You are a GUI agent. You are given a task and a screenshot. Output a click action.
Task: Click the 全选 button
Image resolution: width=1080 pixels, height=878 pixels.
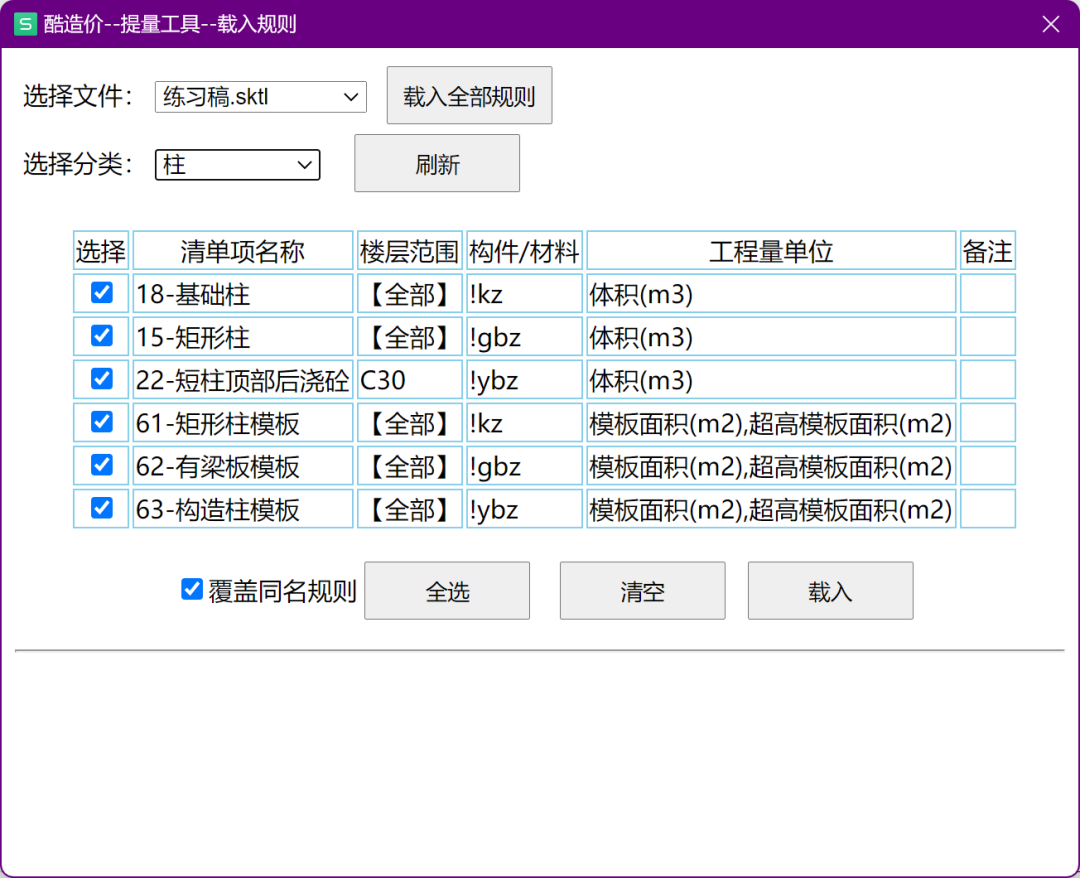(447, 591)
